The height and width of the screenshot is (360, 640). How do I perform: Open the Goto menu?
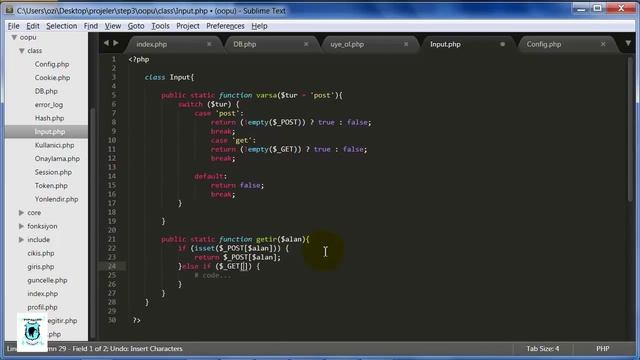[x=136, y=26]
